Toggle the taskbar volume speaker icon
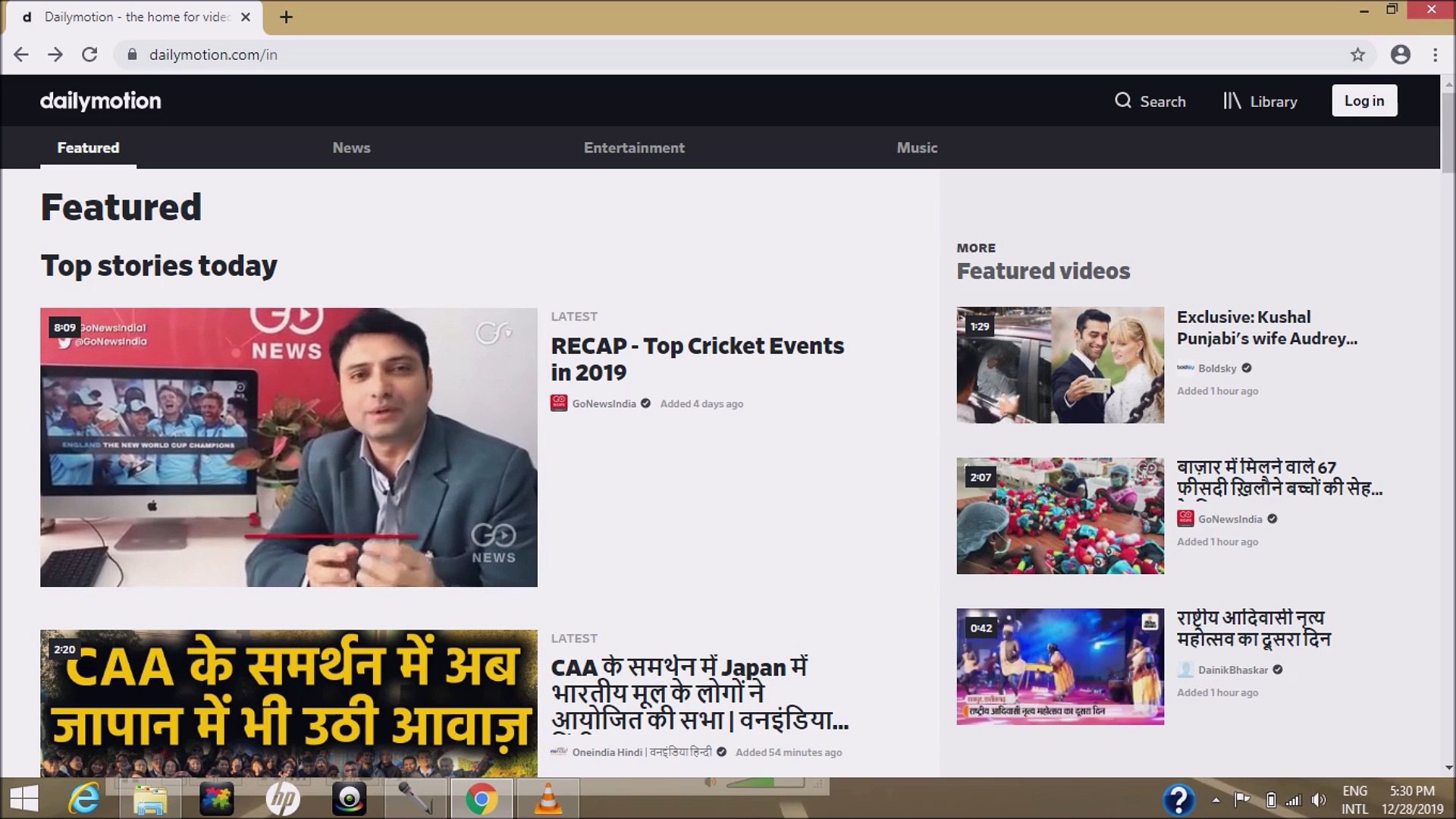 pyautogui.click(x=1319, y=799)
